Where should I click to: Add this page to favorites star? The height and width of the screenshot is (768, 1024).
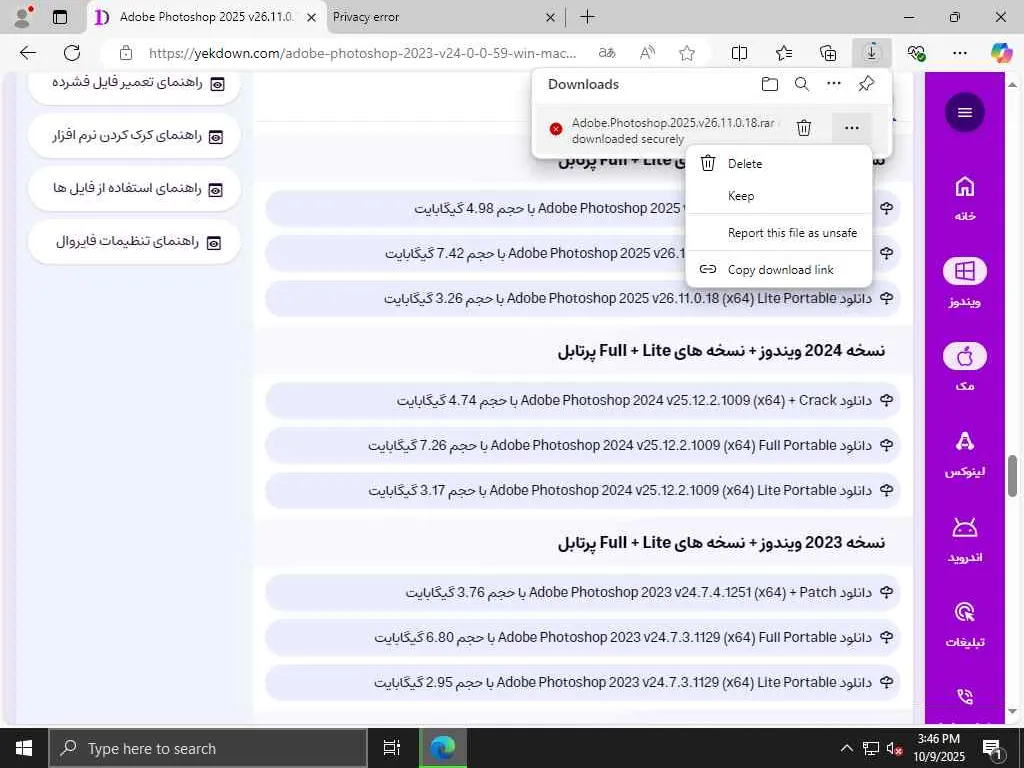(686, 53)
